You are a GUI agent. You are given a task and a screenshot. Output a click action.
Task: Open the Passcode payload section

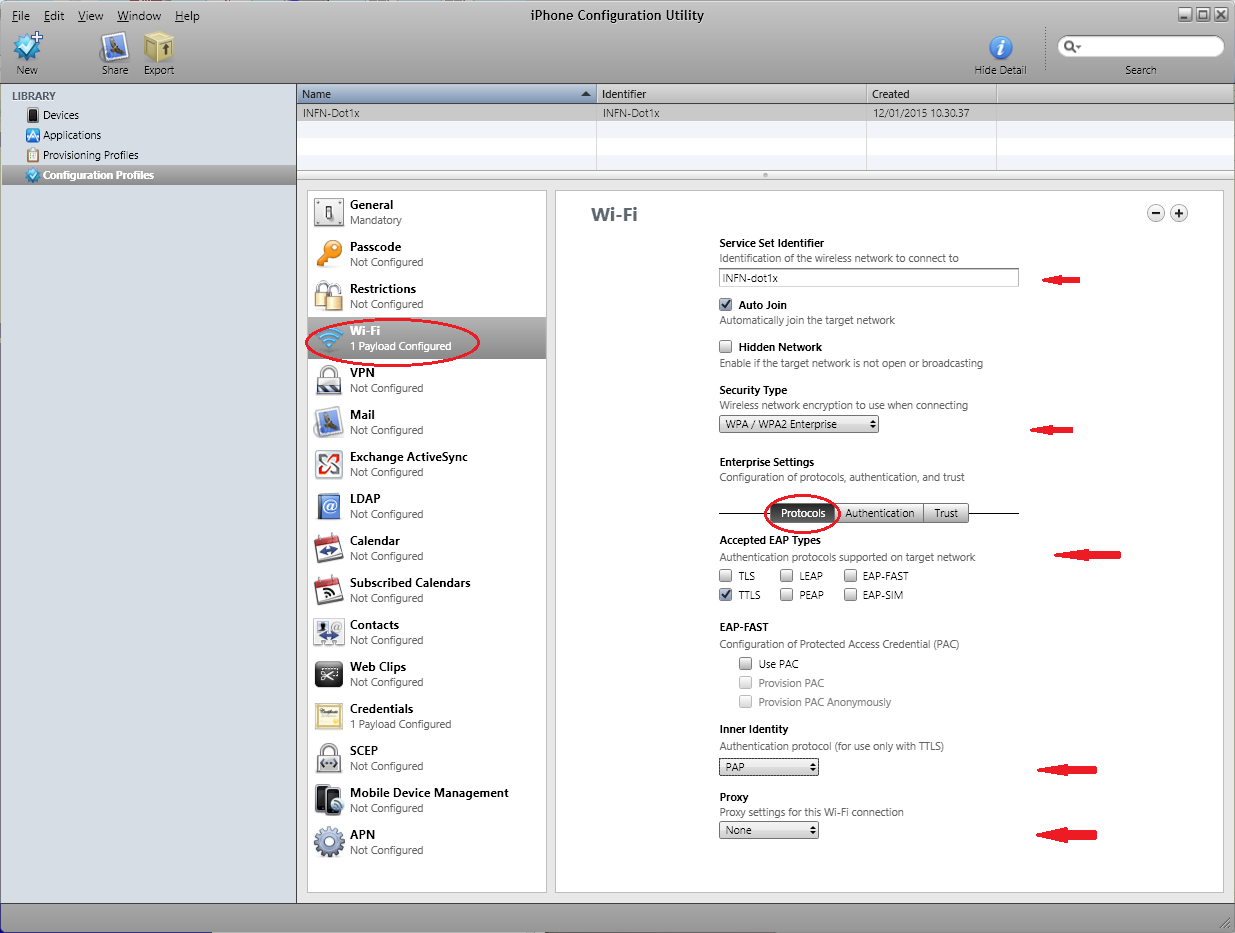tap(427, 254)
